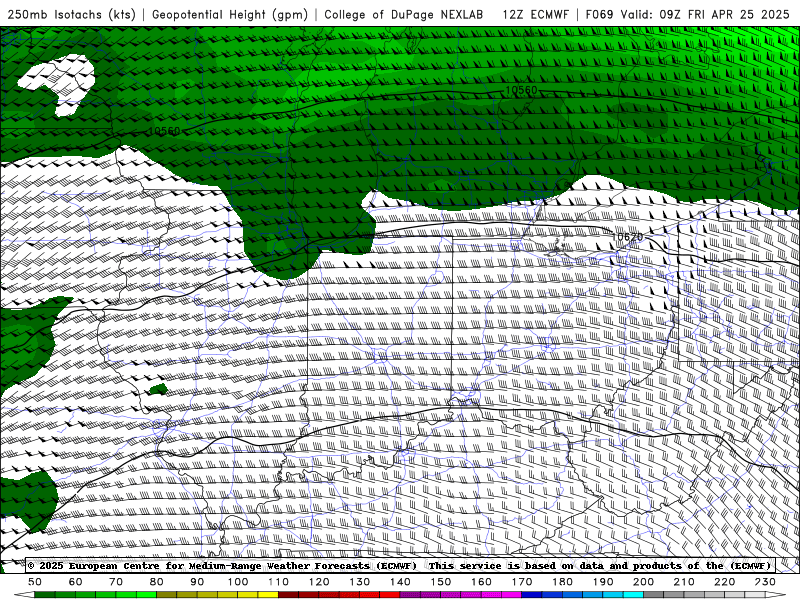This screenshot has width=800, height=600.
Task: Click the '190' value on the color scale
Action: click(603, 582)
